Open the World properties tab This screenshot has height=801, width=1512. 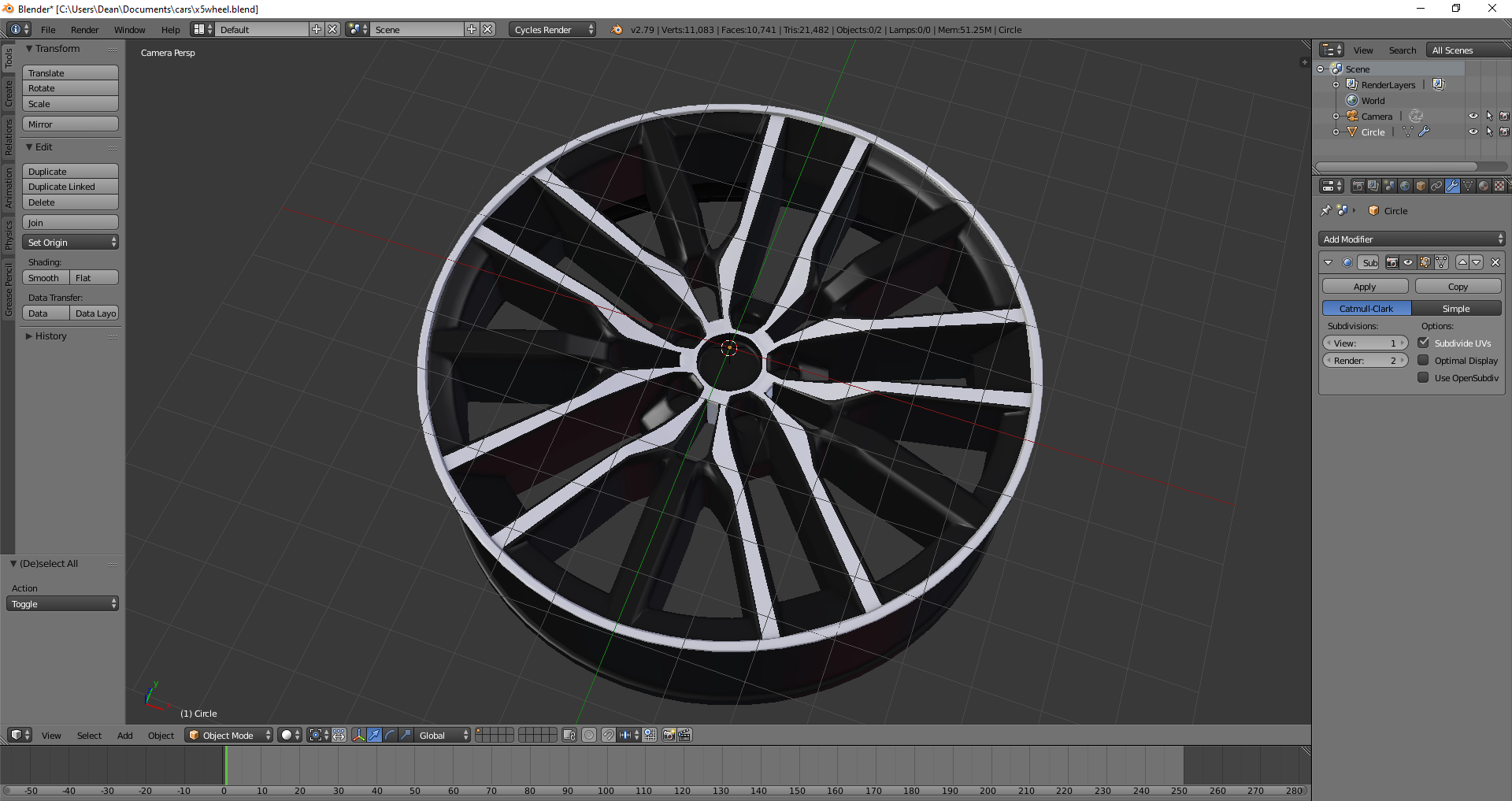pos(1405,186)
